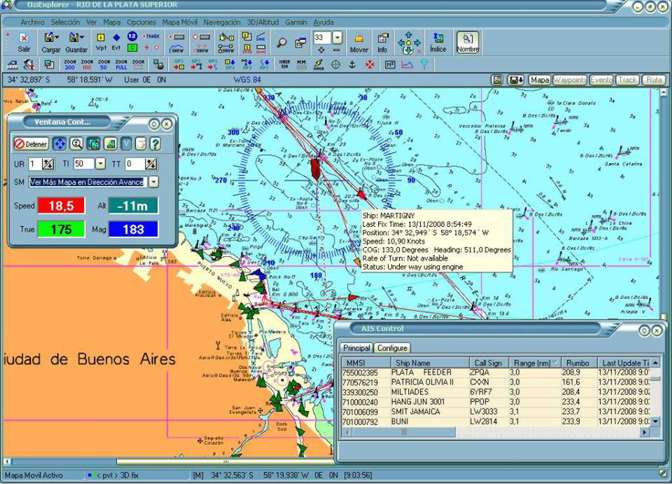672x484 pixels.
Task: Open the 3D/Altitud menu
Action: (263, 22)
